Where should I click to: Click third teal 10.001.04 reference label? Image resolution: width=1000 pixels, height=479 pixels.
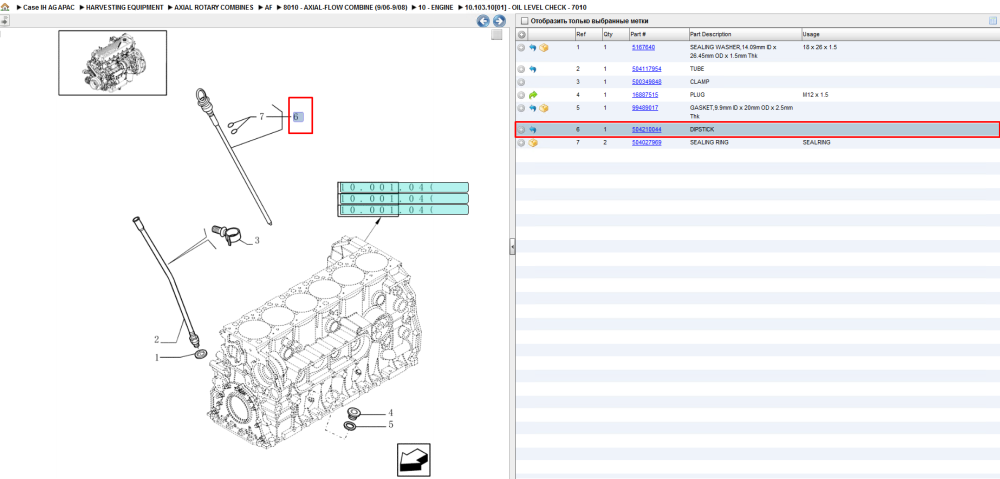click(x=403, y=210)
